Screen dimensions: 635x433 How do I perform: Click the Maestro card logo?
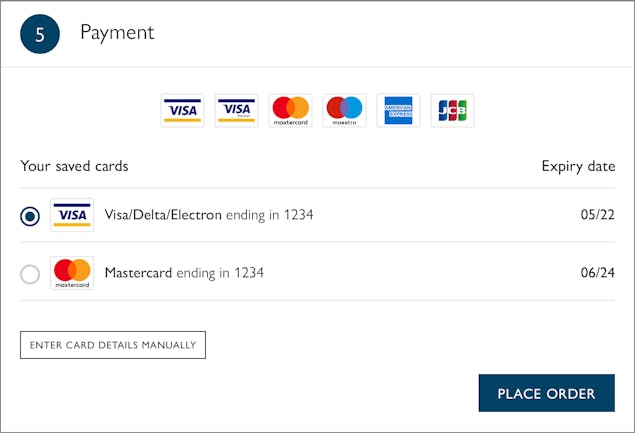coord(345,111)
